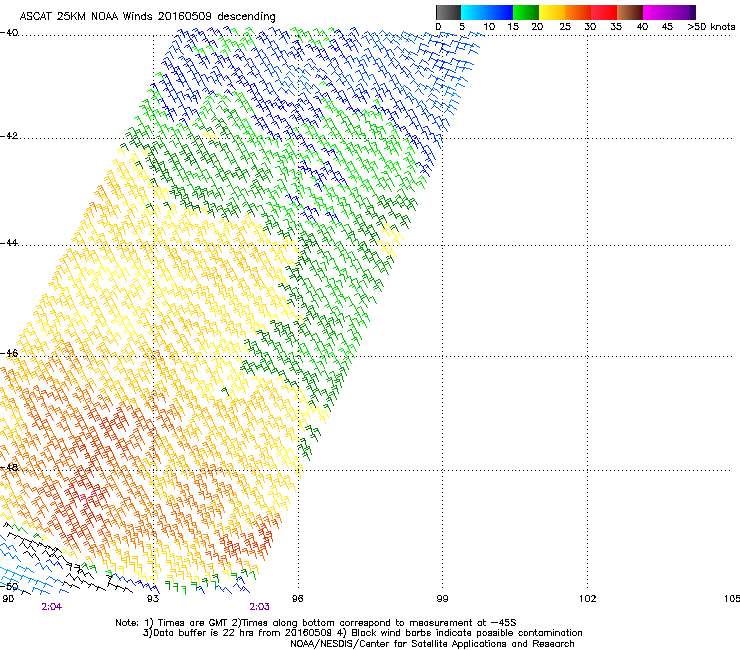
Task: Click the '-46' latitude axis label
Action: point(9,353)
